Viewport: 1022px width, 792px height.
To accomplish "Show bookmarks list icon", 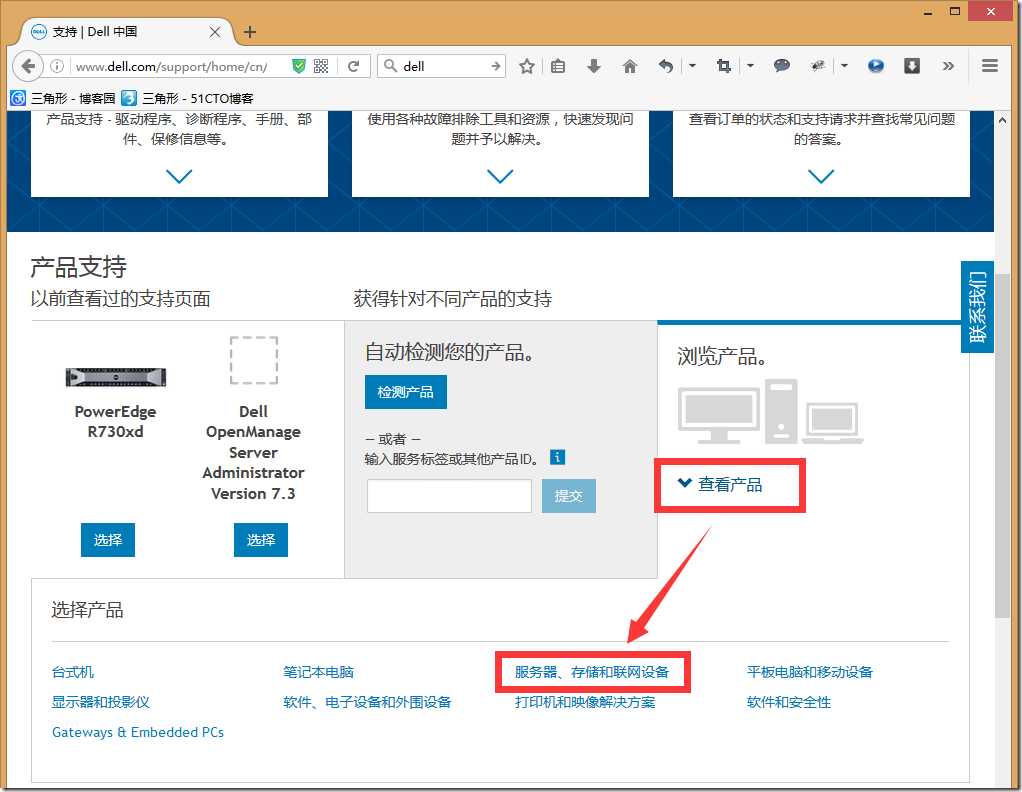I will (x=558, y=66).
